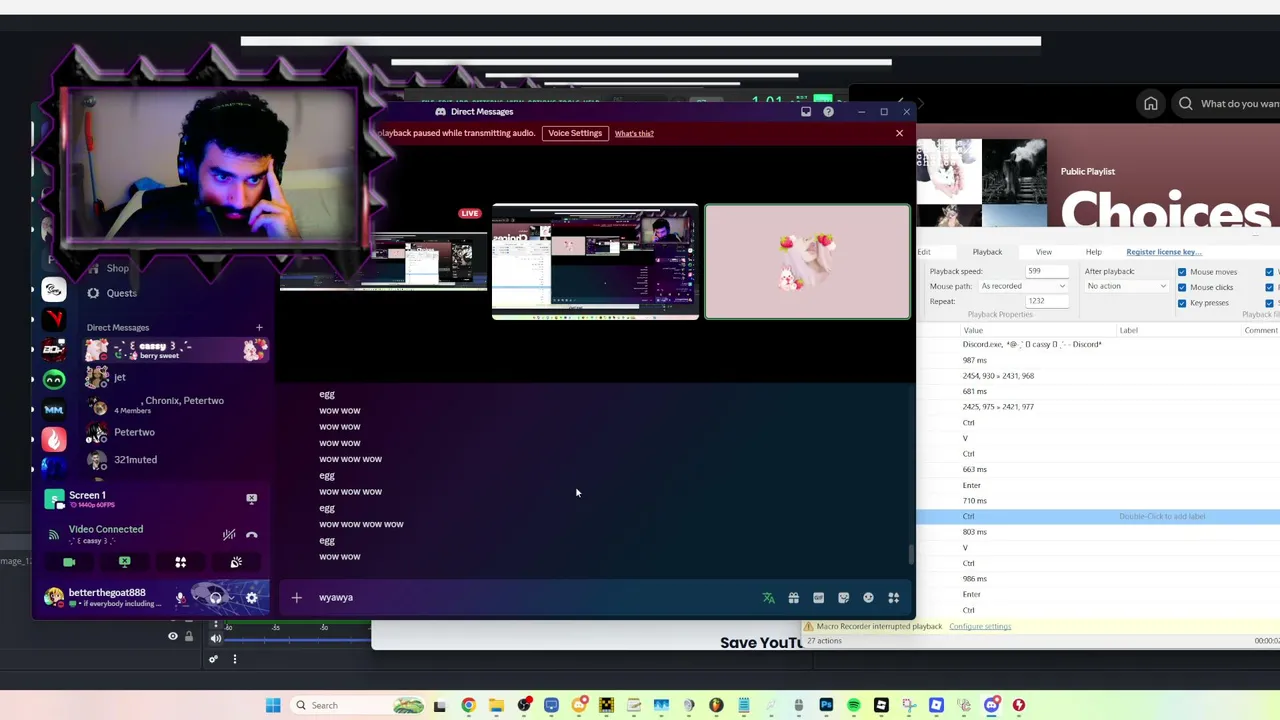Open the soundboard button in voice panel

coord(236,563)
